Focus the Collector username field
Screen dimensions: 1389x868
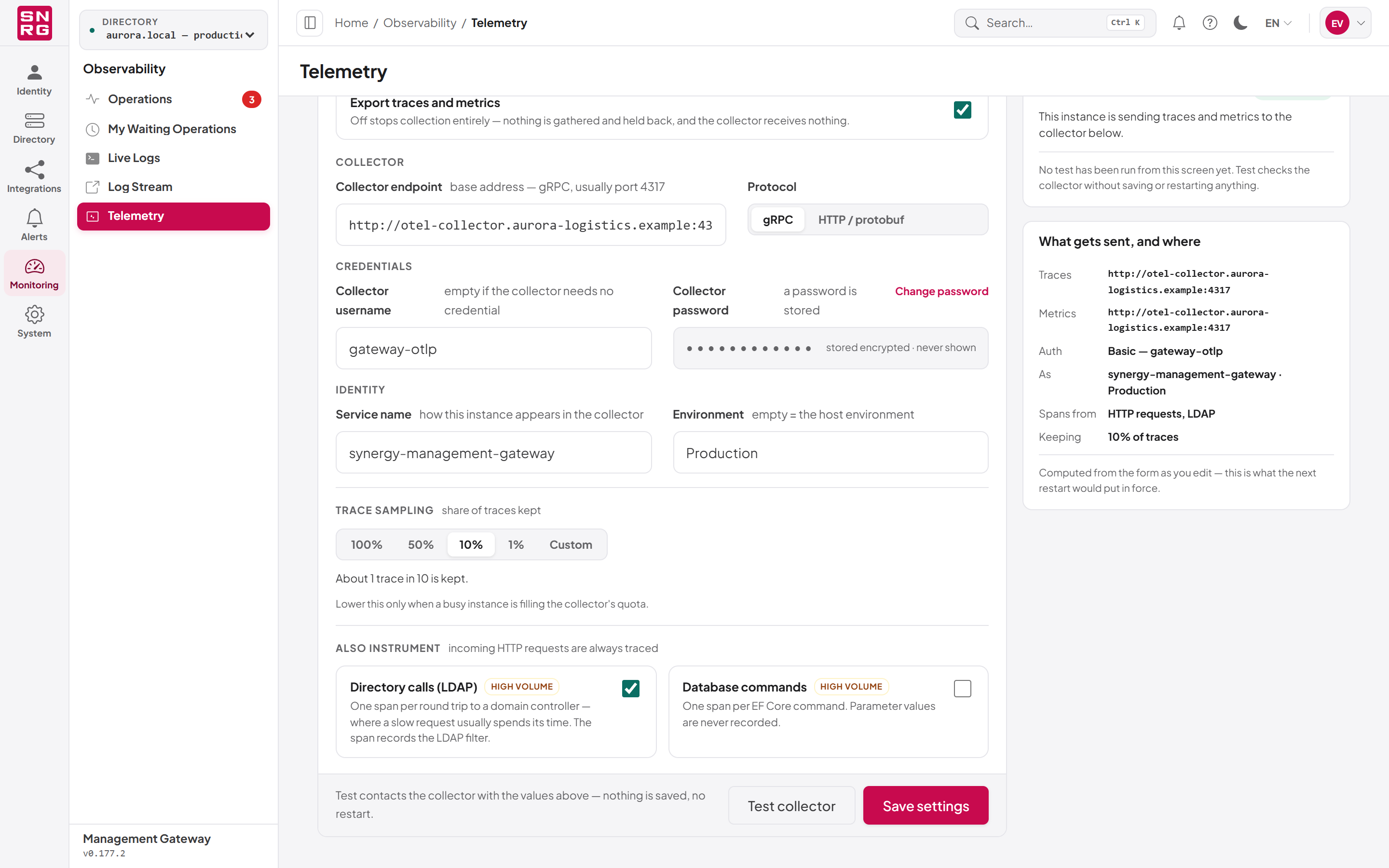click(x=493, y=349)
